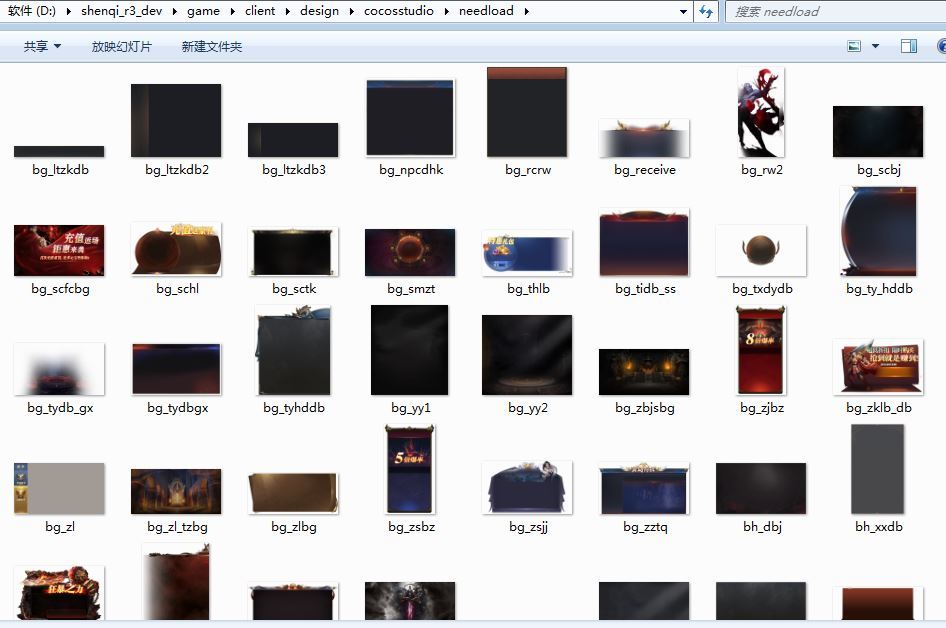Expand the subfolder arrow after needload
This screenshot has width=946, height=628.
[x=526, y=11]
